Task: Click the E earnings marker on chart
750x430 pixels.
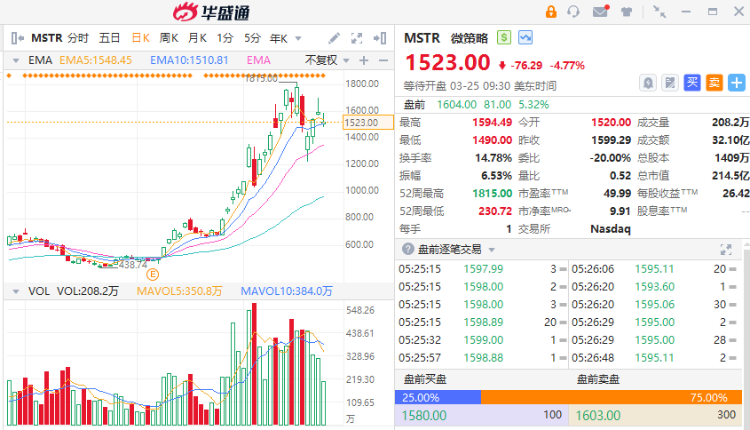Action: tap(152, 275)
